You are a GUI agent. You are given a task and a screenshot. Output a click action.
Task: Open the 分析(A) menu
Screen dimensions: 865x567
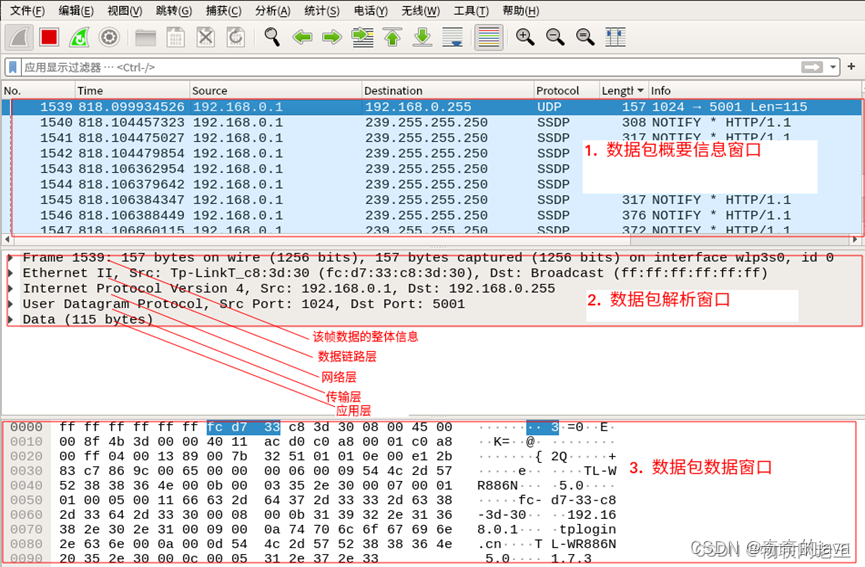tap(273, 10)
